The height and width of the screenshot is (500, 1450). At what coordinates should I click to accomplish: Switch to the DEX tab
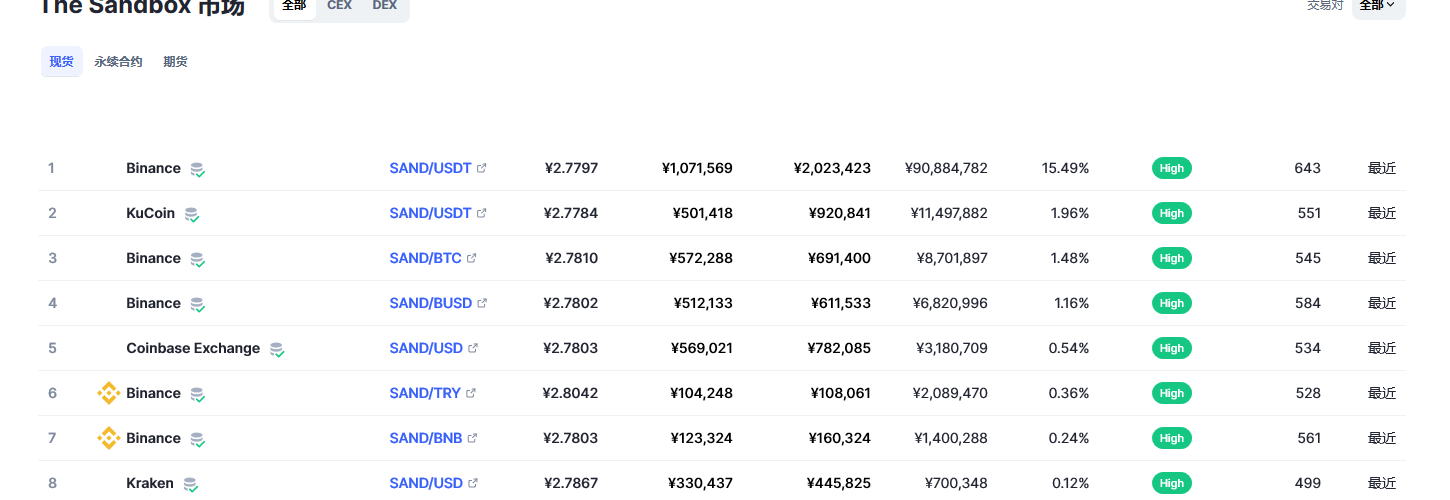(x=385, y=6)
